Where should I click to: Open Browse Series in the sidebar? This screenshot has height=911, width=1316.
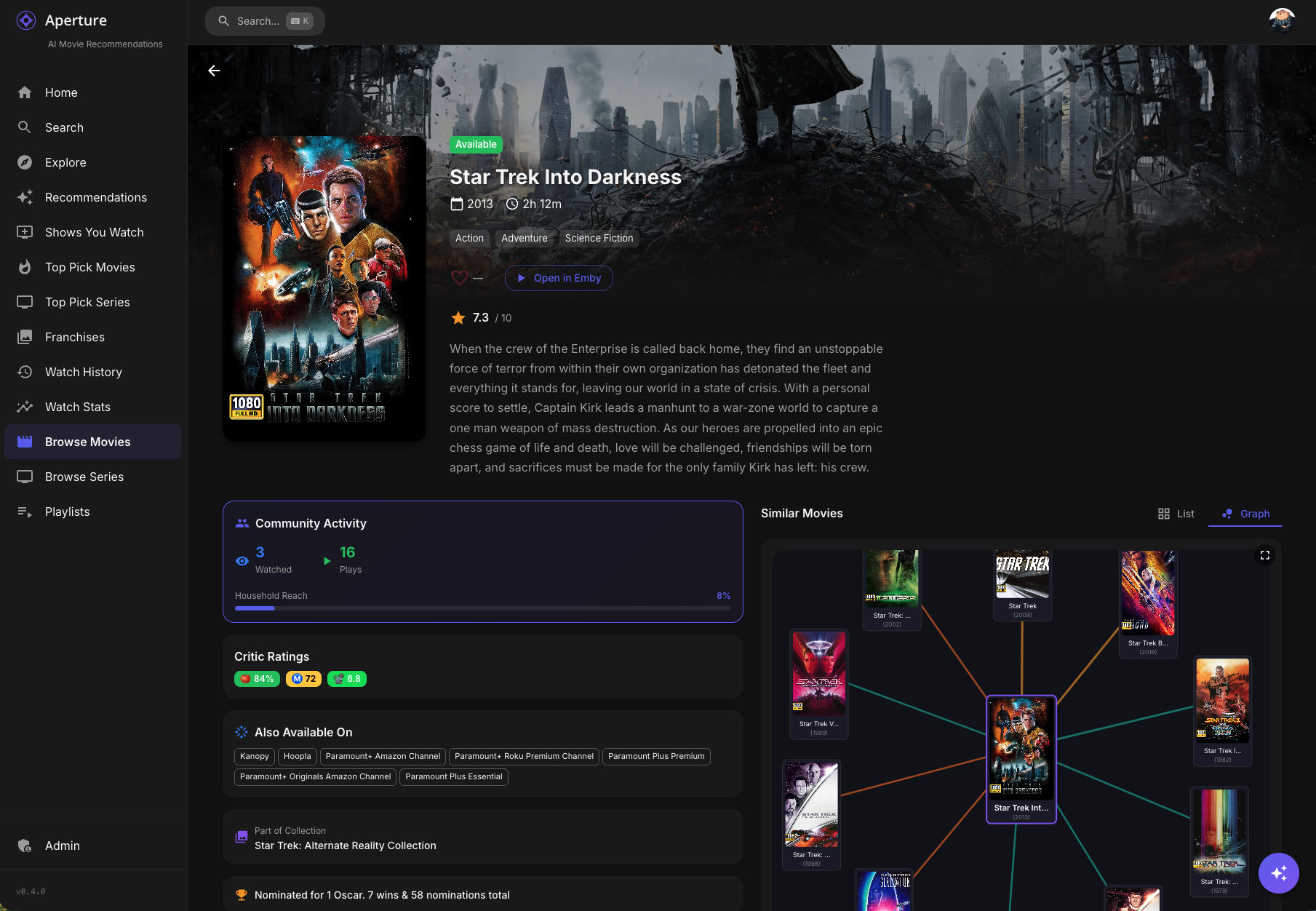92,477
